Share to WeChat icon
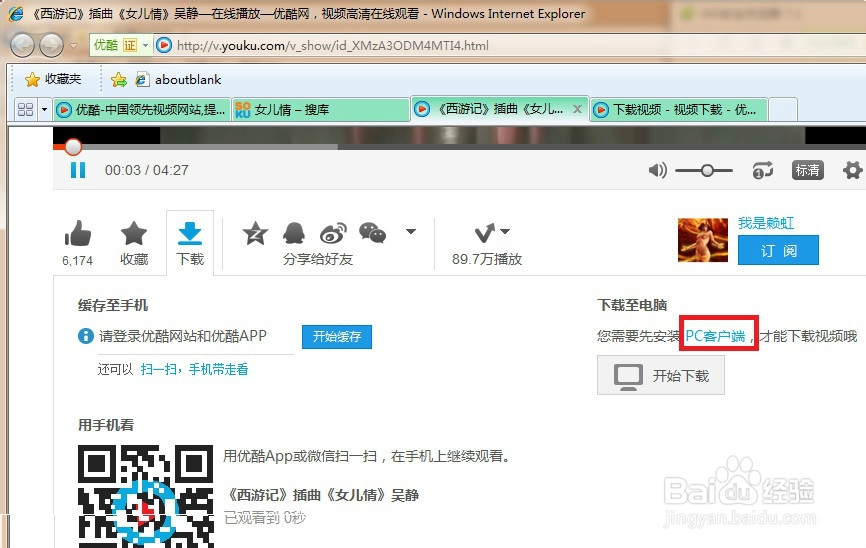 [x=373, y=233]
